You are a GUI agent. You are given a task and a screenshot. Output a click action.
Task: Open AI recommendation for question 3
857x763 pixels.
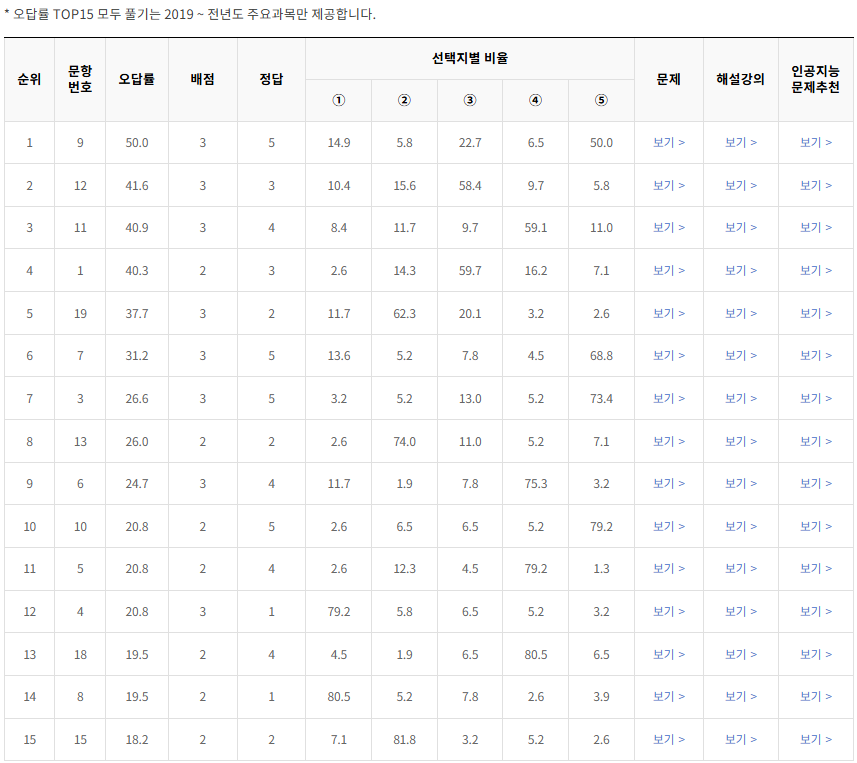[816, 398]
